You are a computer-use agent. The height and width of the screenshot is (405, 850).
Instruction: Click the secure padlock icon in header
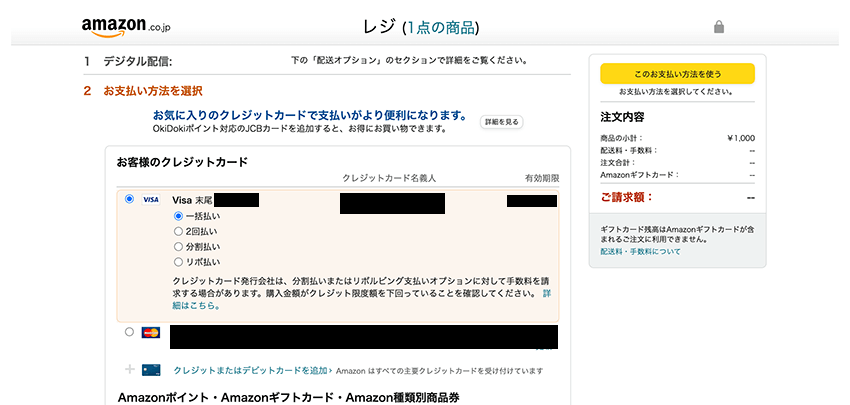[719, 27]
